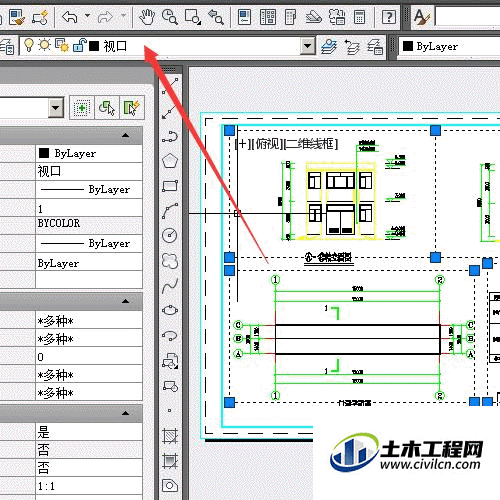This screenshot has width=500, height=500.
Task: Open the 二维线框 visual style menu
Action: pyautogui.click(x=310, y=144)
